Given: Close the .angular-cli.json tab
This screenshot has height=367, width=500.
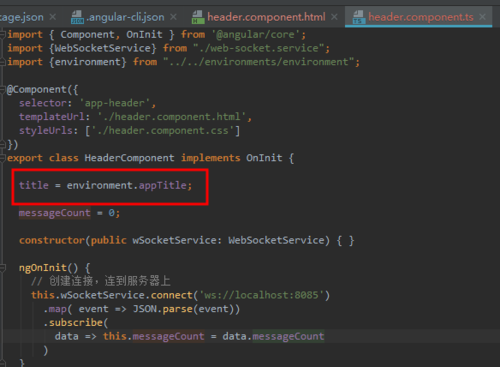Looking at the screenshot, I should pos(173,17).
